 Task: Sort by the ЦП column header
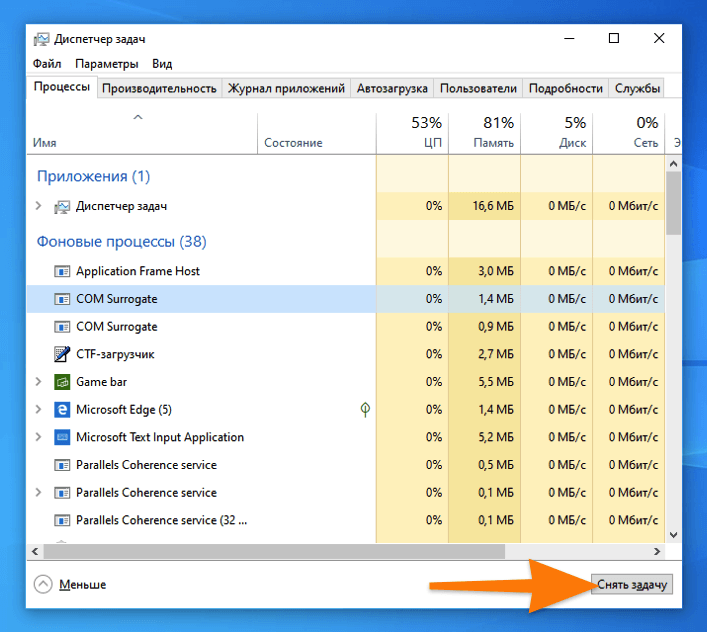point(413,133)
